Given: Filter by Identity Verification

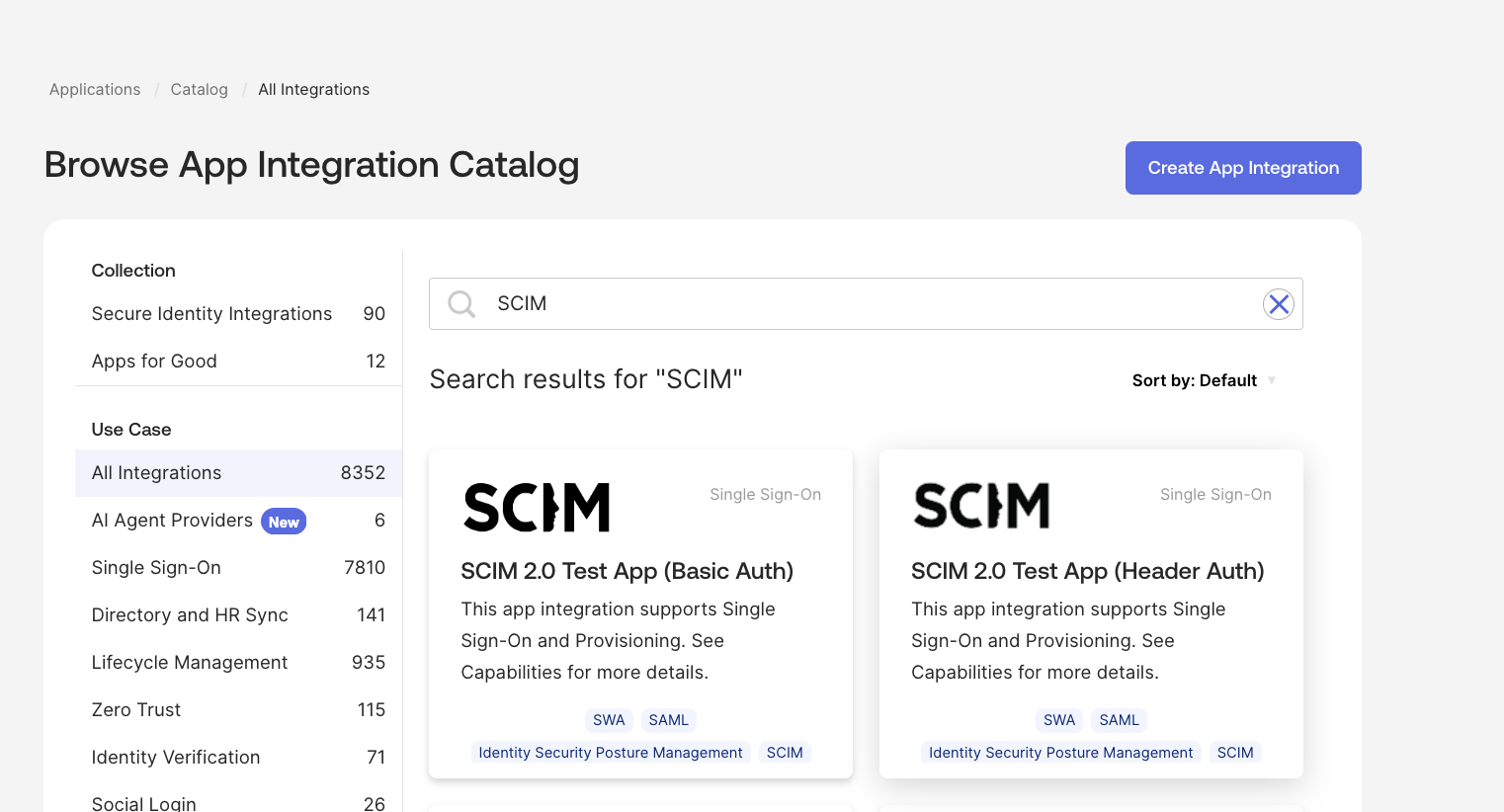Looking at the screenshot, I should point(238,758).
